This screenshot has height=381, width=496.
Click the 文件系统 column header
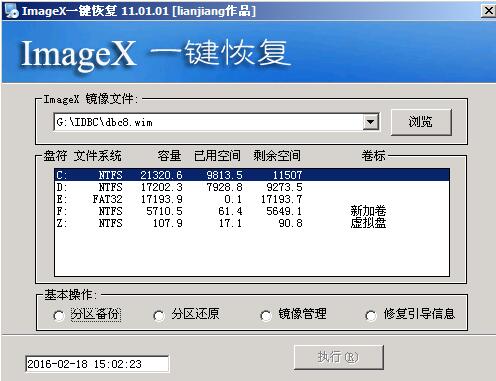pos(98,156)
